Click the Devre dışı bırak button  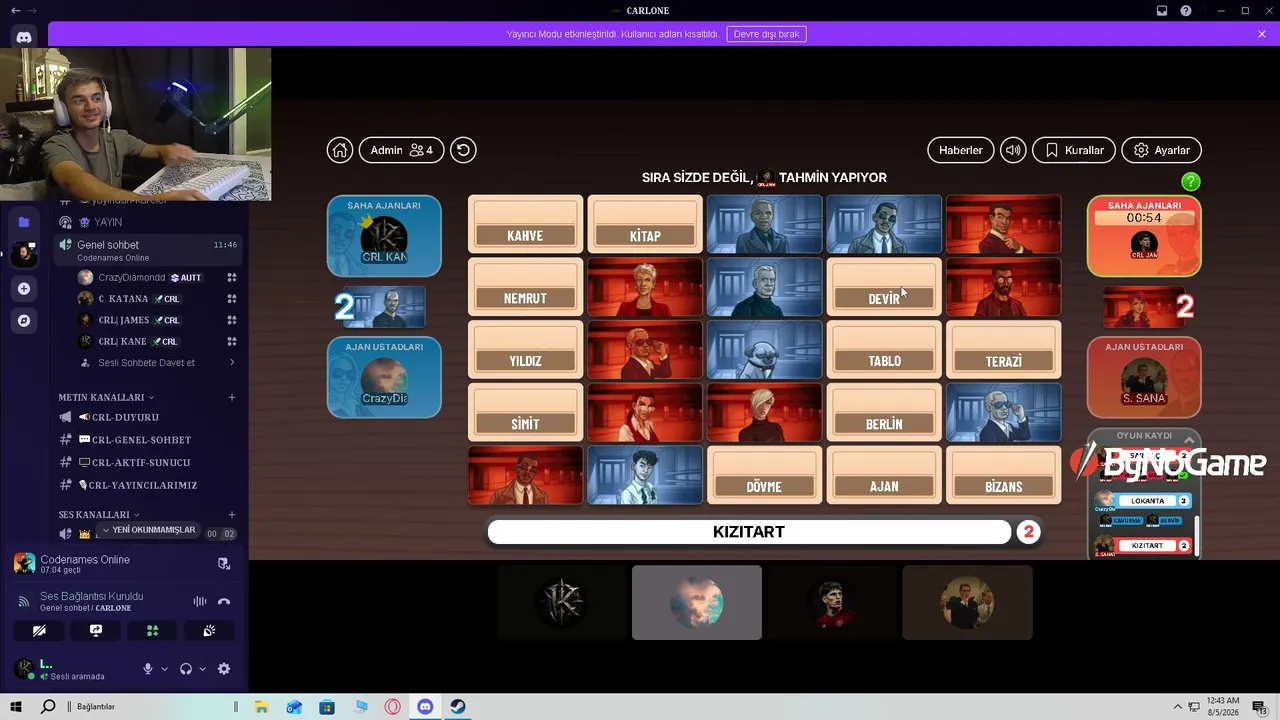click(766, 34)
